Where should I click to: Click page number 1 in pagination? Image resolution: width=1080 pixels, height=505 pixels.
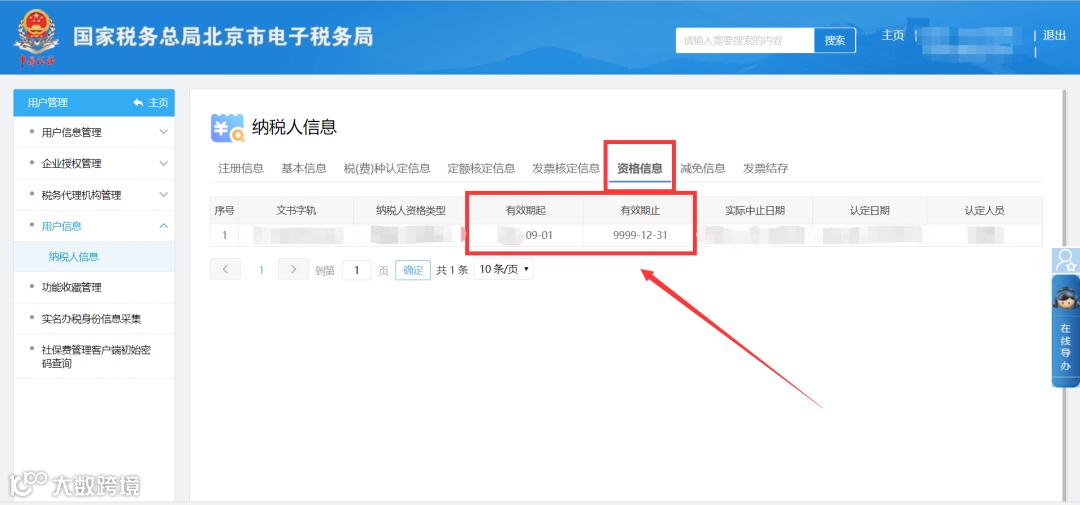pyautogui.click(x=261, y=270)
